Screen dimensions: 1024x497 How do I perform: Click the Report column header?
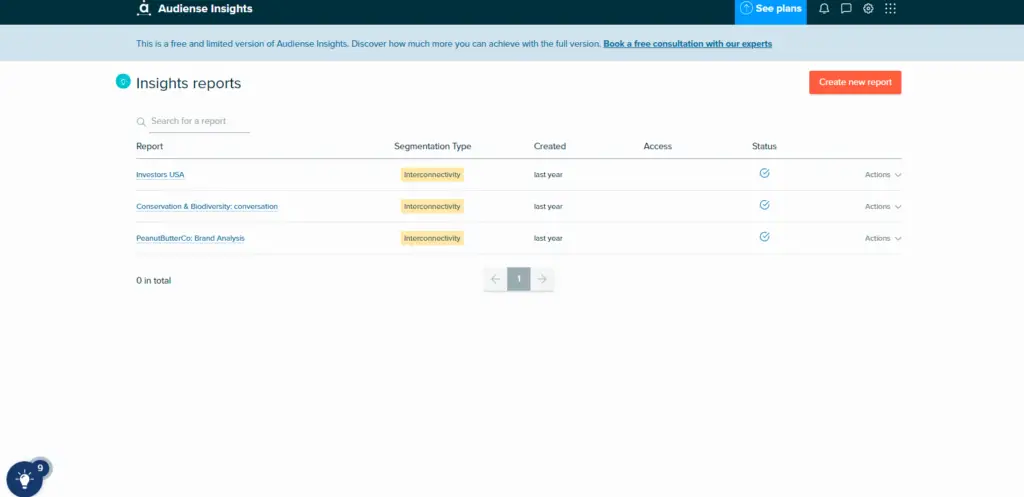tap(150, 146)
